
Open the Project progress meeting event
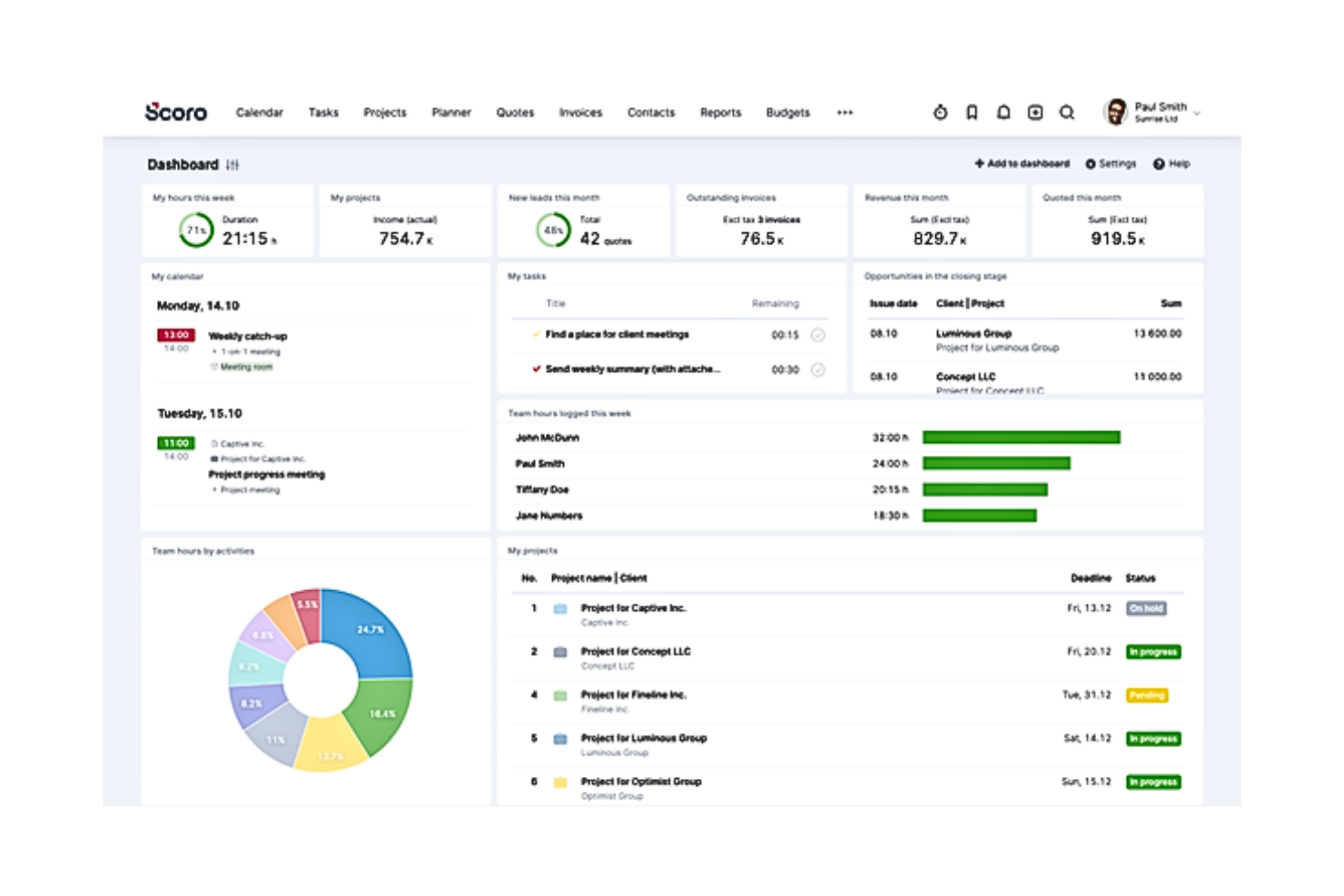[267, 475]
